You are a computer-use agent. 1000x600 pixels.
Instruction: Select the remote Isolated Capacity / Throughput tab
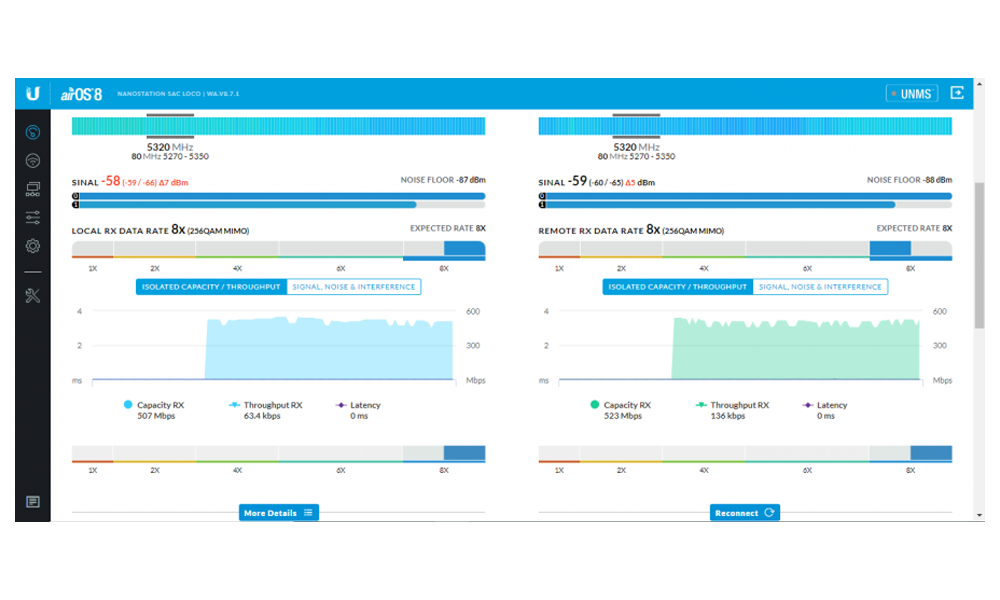point(677,287)
